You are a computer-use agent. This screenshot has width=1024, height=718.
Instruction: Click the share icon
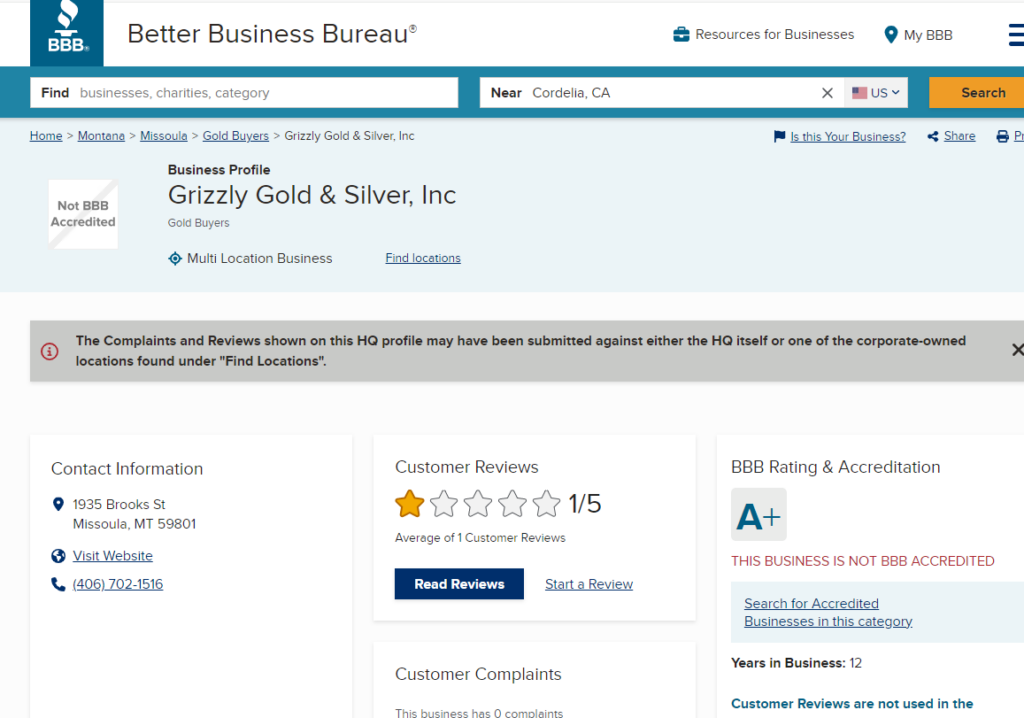[933, 136]
